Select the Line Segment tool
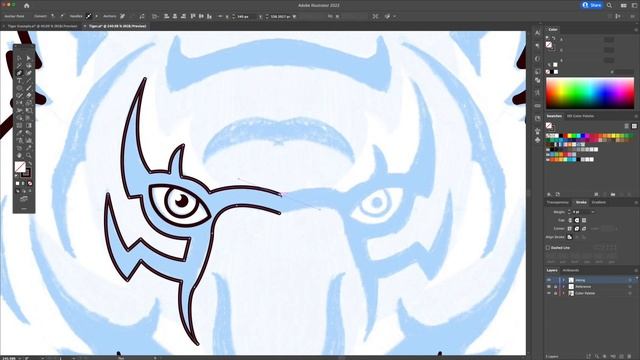This screenshot has height=360, width=640. (x=29, y=81)
